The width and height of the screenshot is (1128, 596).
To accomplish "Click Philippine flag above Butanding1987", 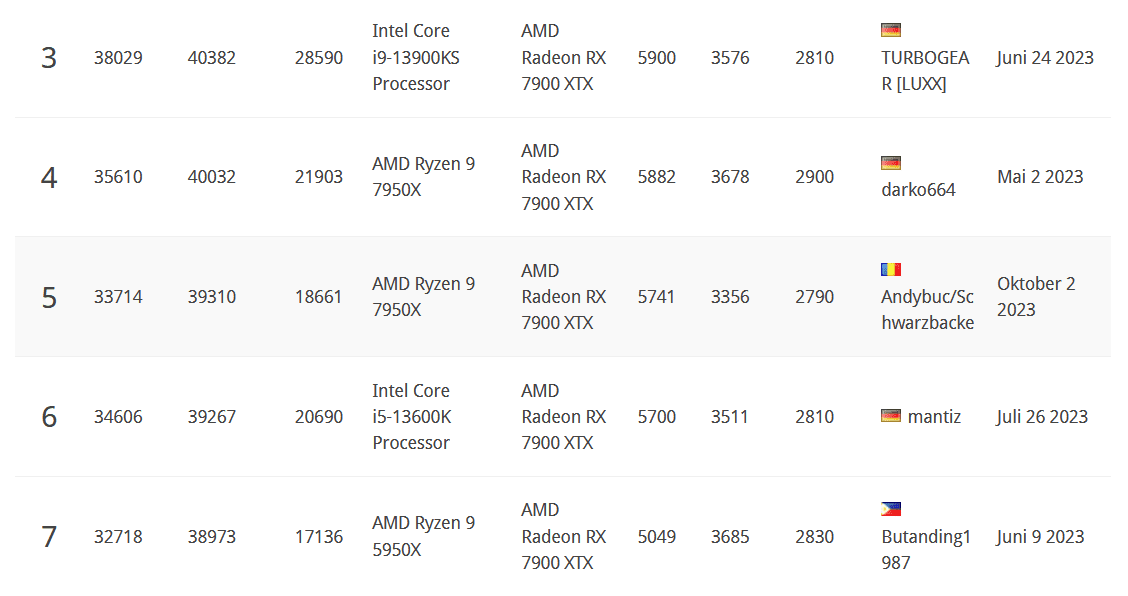I will (891, 510).
